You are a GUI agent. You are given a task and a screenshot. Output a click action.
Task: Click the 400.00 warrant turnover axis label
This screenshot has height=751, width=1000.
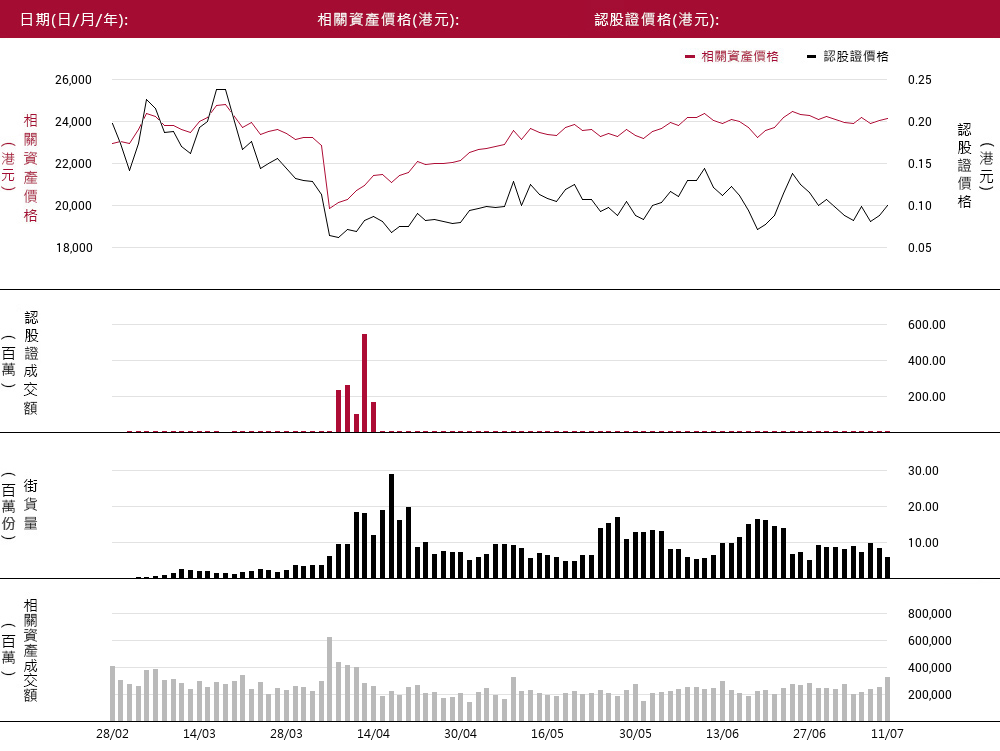coord(927,361)
